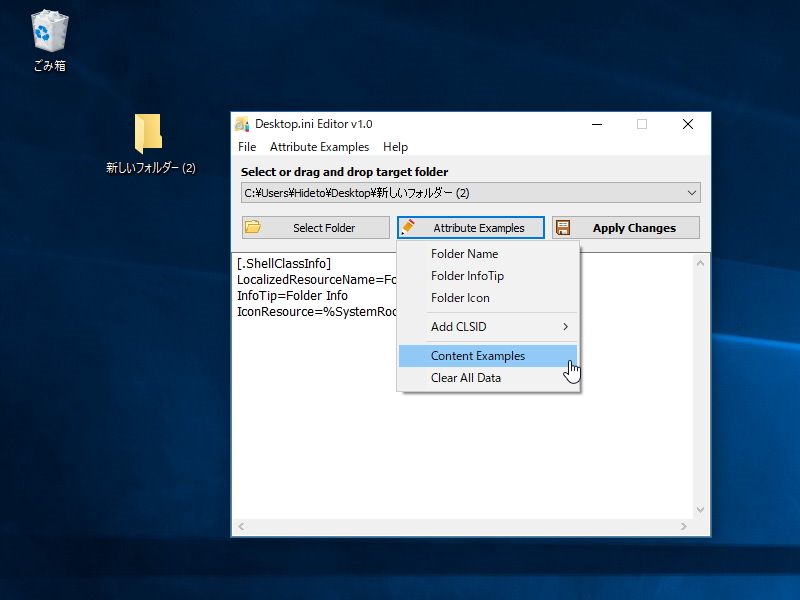Open the Attribute Examples menu in menu bar
The height and width of the screenshot is (600, 800).
click(319, 147)
